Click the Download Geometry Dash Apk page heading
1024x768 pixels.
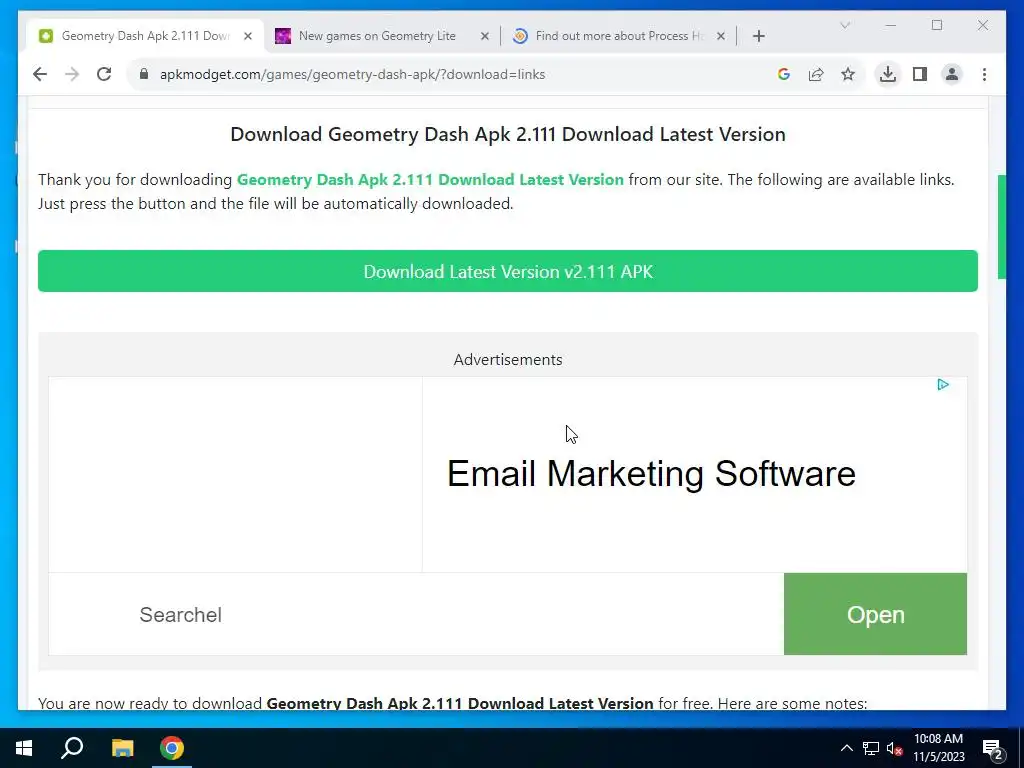pos(507,134)
